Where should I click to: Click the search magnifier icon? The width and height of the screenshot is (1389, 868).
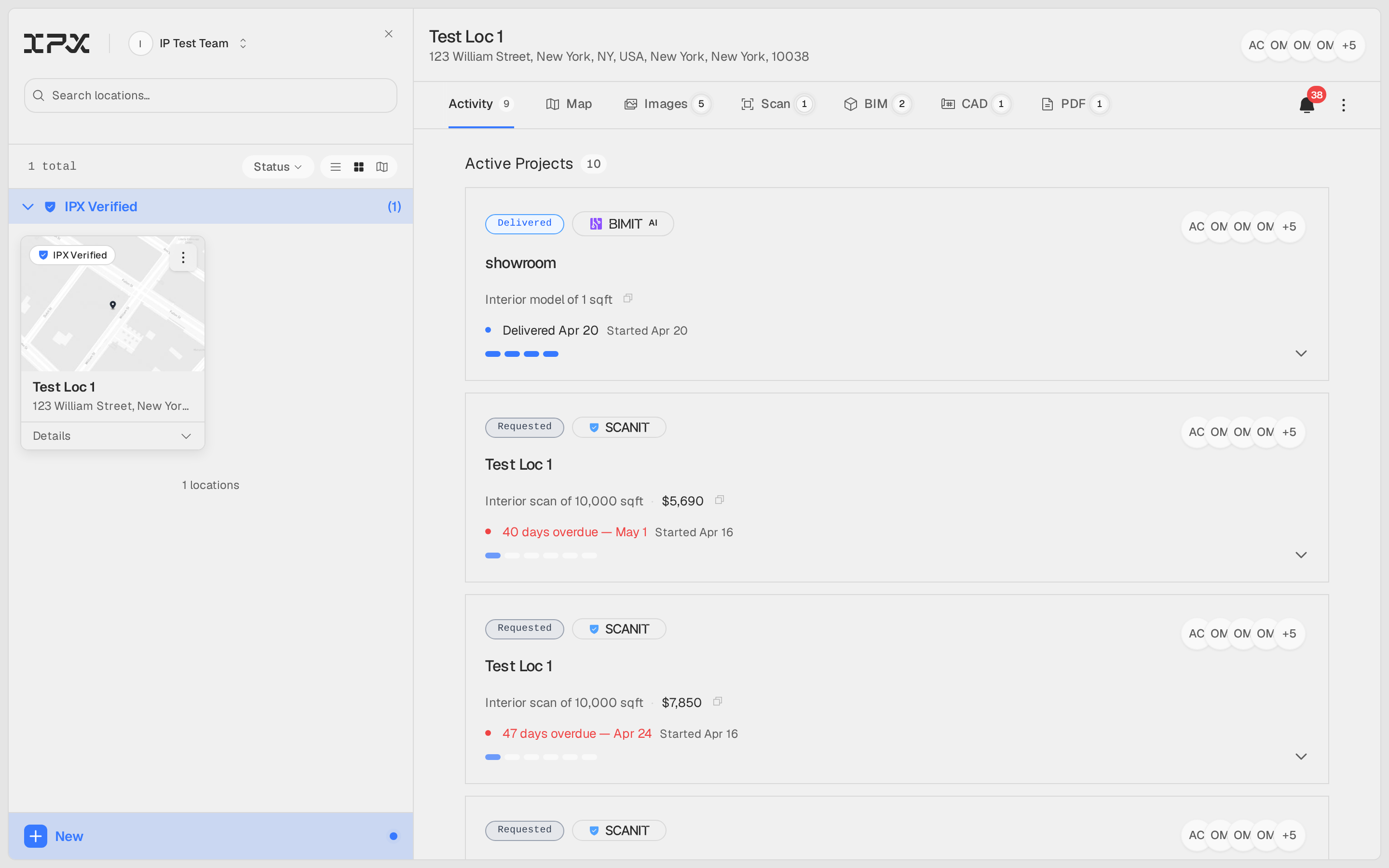[x=39, y=95]
